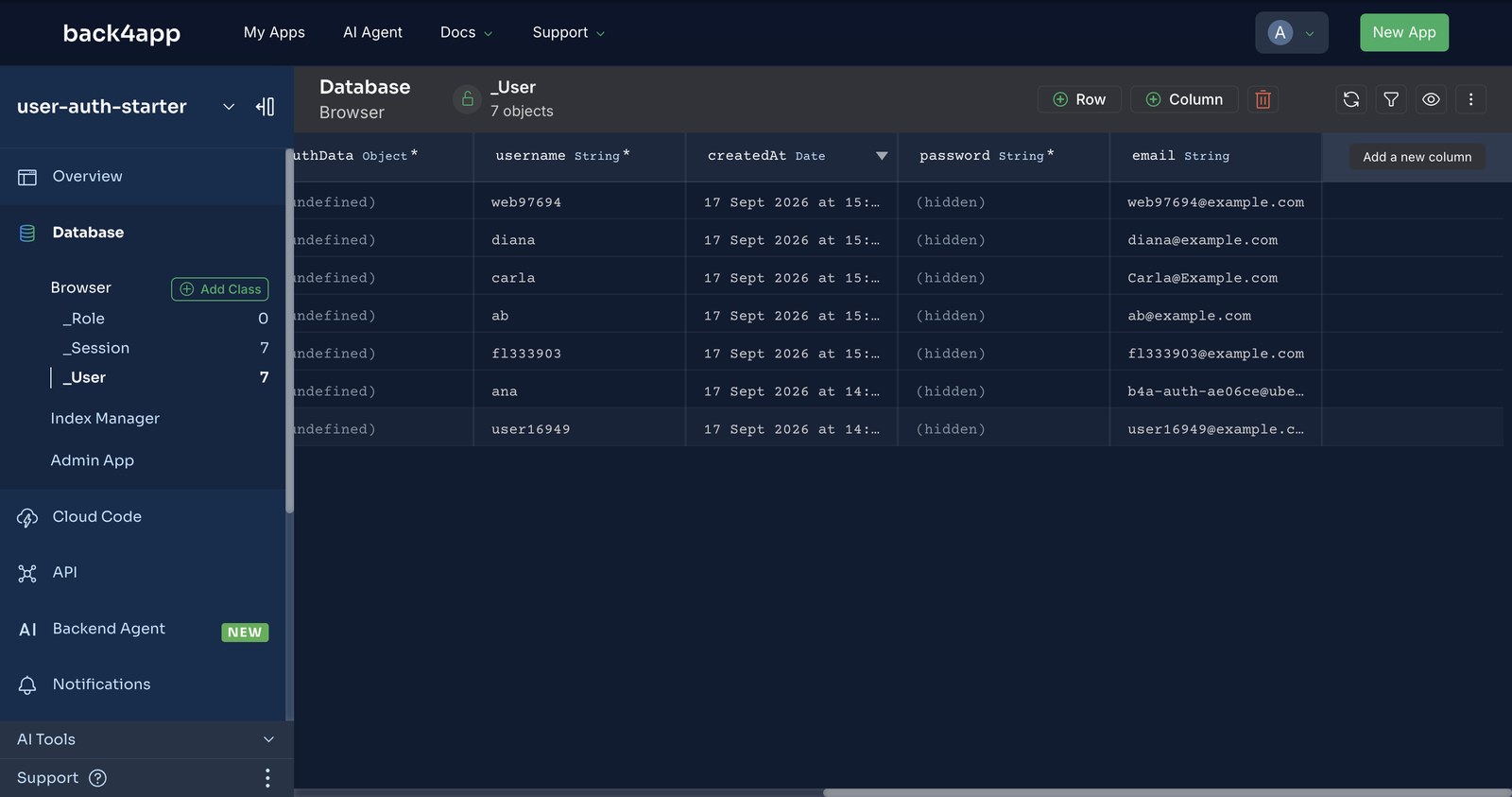Click the sidebar vertical scrollbar
The image size is (1512, 797).
pyautogui.click(x=289, y=331)
